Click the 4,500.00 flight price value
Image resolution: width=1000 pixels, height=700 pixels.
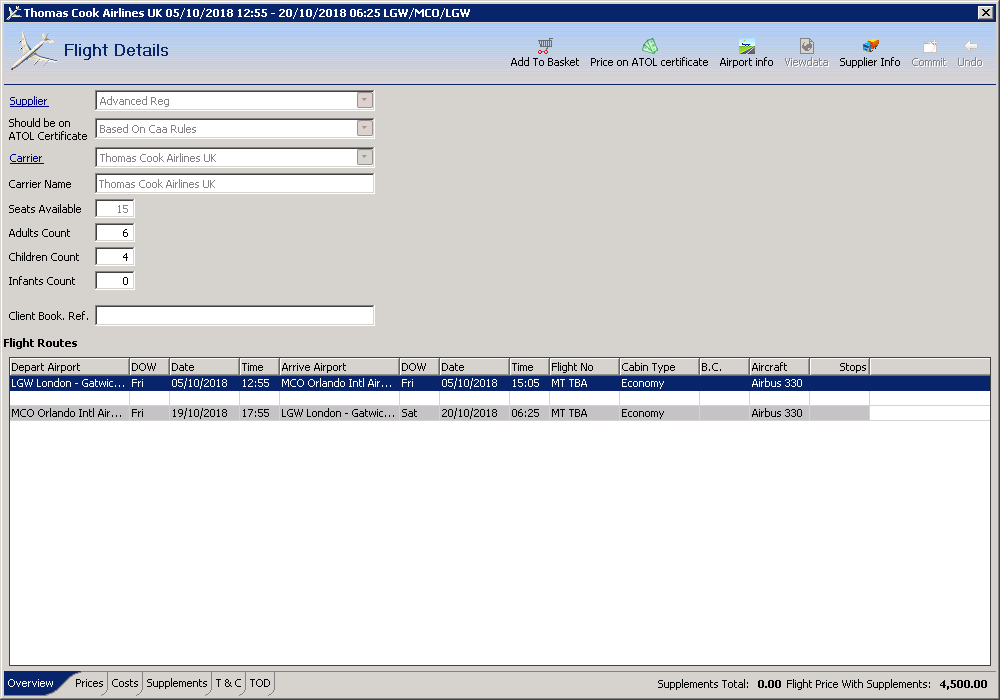pyautogui.click(x=963, y=684)
